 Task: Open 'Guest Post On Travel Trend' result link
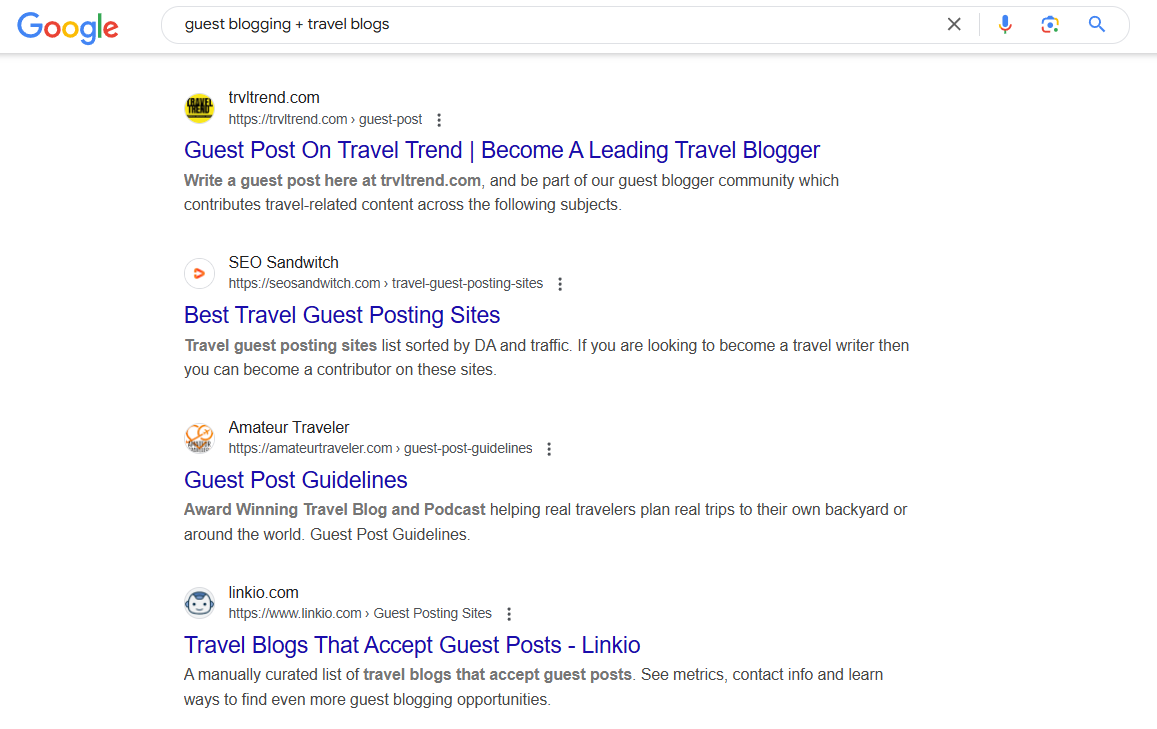[502, 150]
